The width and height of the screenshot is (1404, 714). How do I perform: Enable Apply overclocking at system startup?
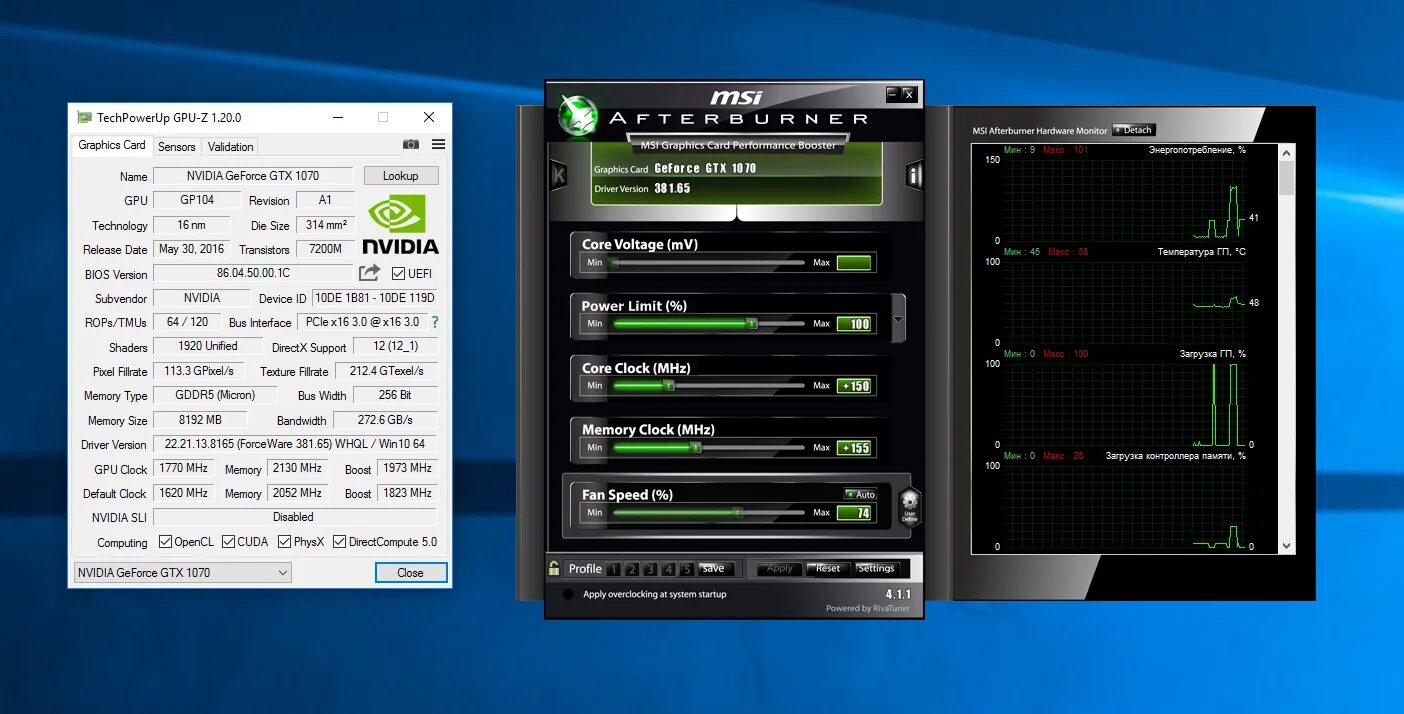(568, 594)
